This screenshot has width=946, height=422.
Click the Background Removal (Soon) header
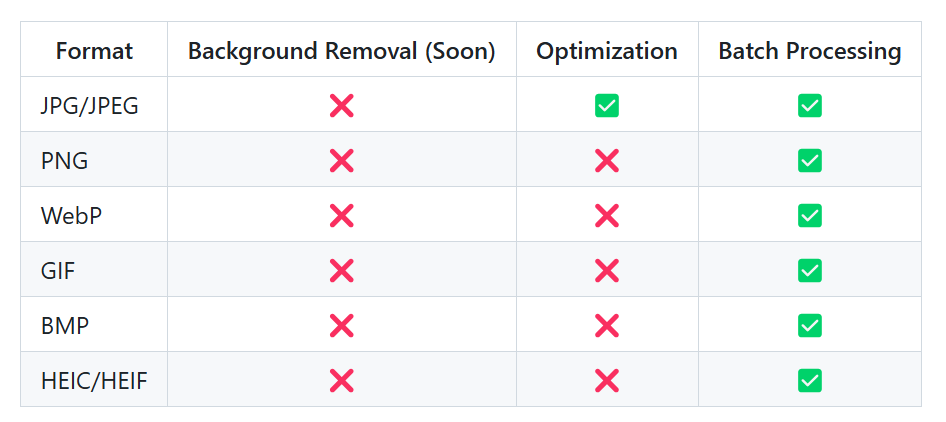(x=341, y=51)
